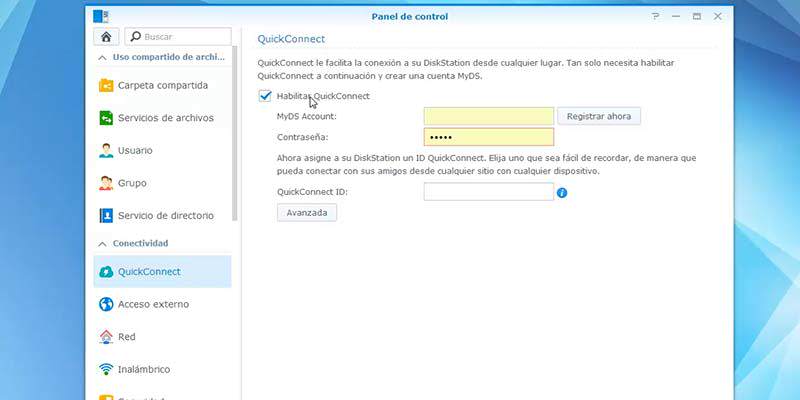Image resolution: width=800 pixels, height=400 pixels.
Task: Open the Red network icon
Action: [x=106, y=337]
